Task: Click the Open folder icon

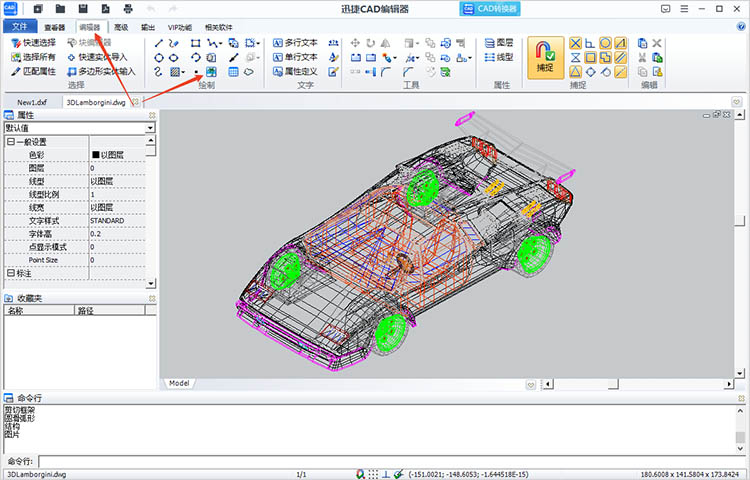Action: point(60,9)
